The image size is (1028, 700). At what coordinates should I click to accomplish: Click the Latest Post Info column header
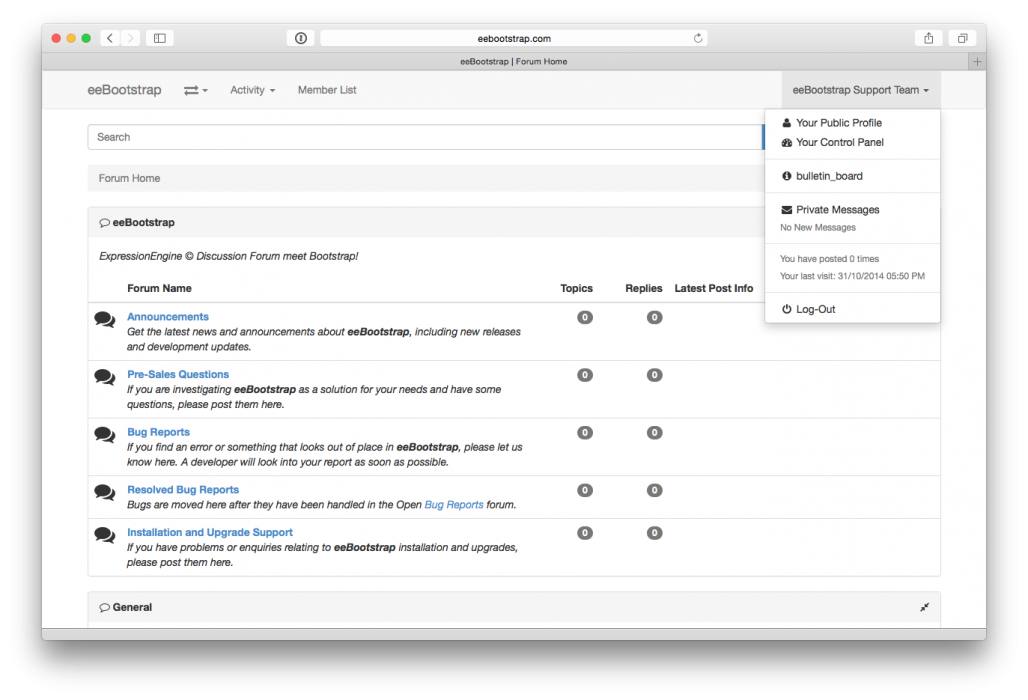click(714, 288)
